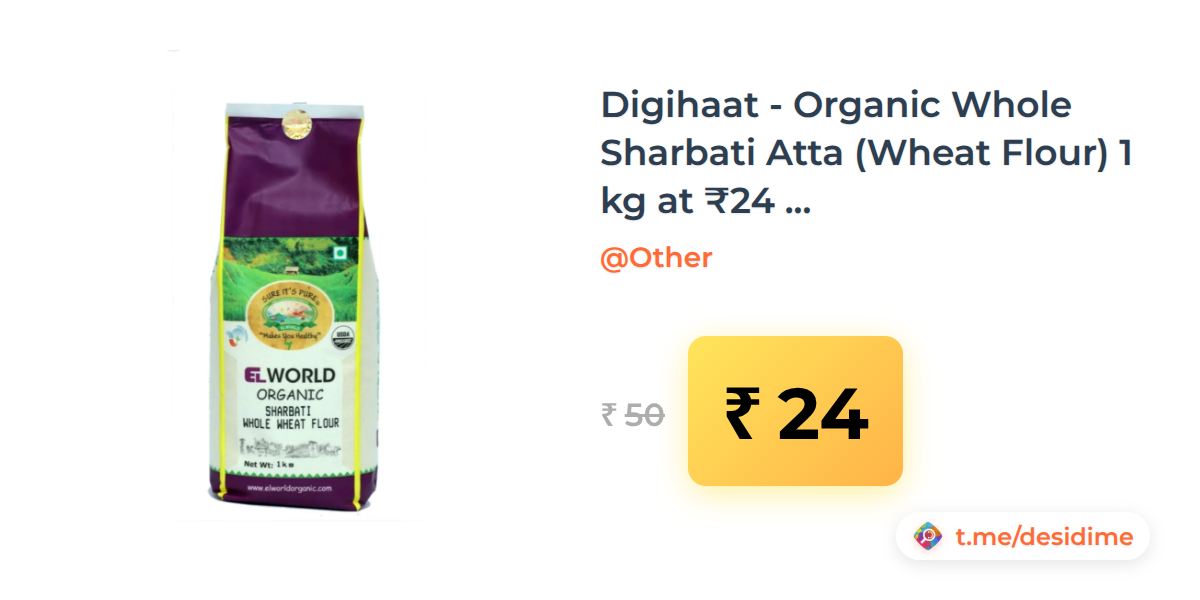
Task: Click the gold seal atop the bag
Action: (295, 126)
